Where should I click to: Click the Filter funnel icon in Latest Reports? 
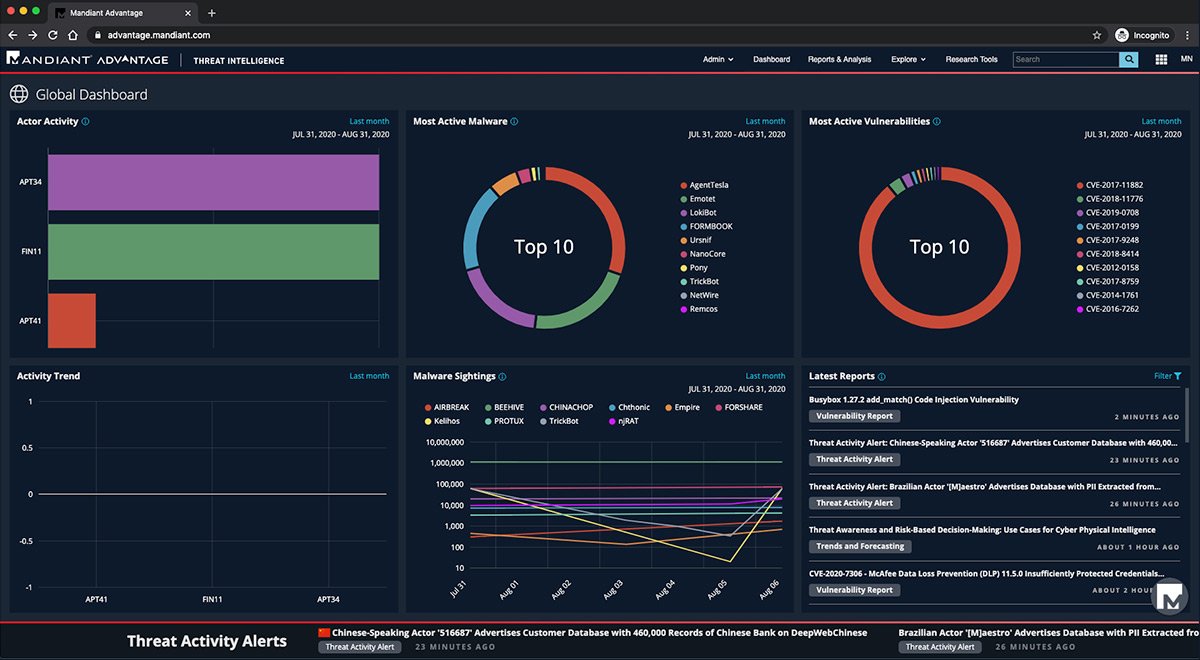point(1178,376)
